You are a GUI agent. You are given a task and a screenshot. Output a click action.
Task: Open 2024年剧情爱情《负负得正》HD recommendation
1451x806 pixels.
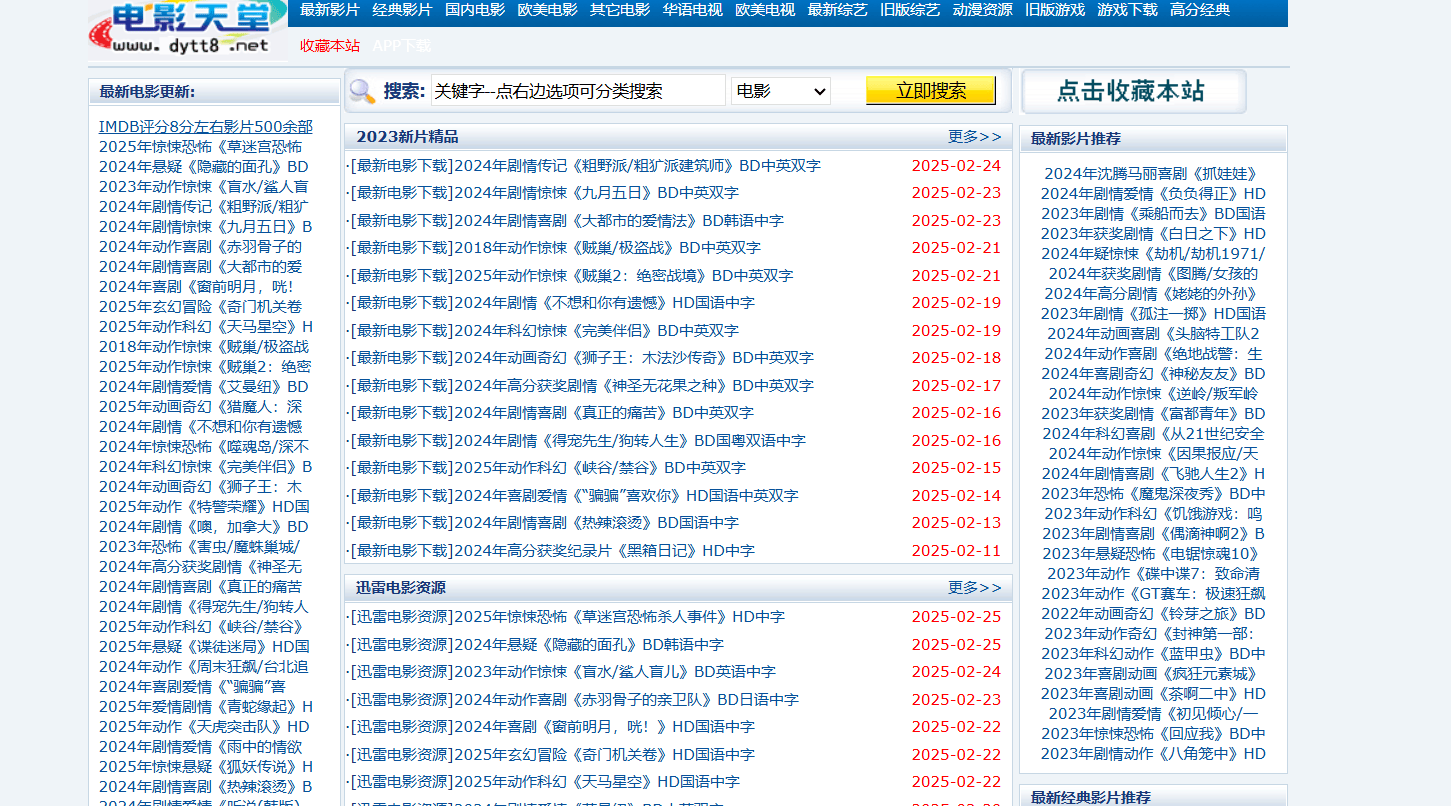click(1153, 193)
